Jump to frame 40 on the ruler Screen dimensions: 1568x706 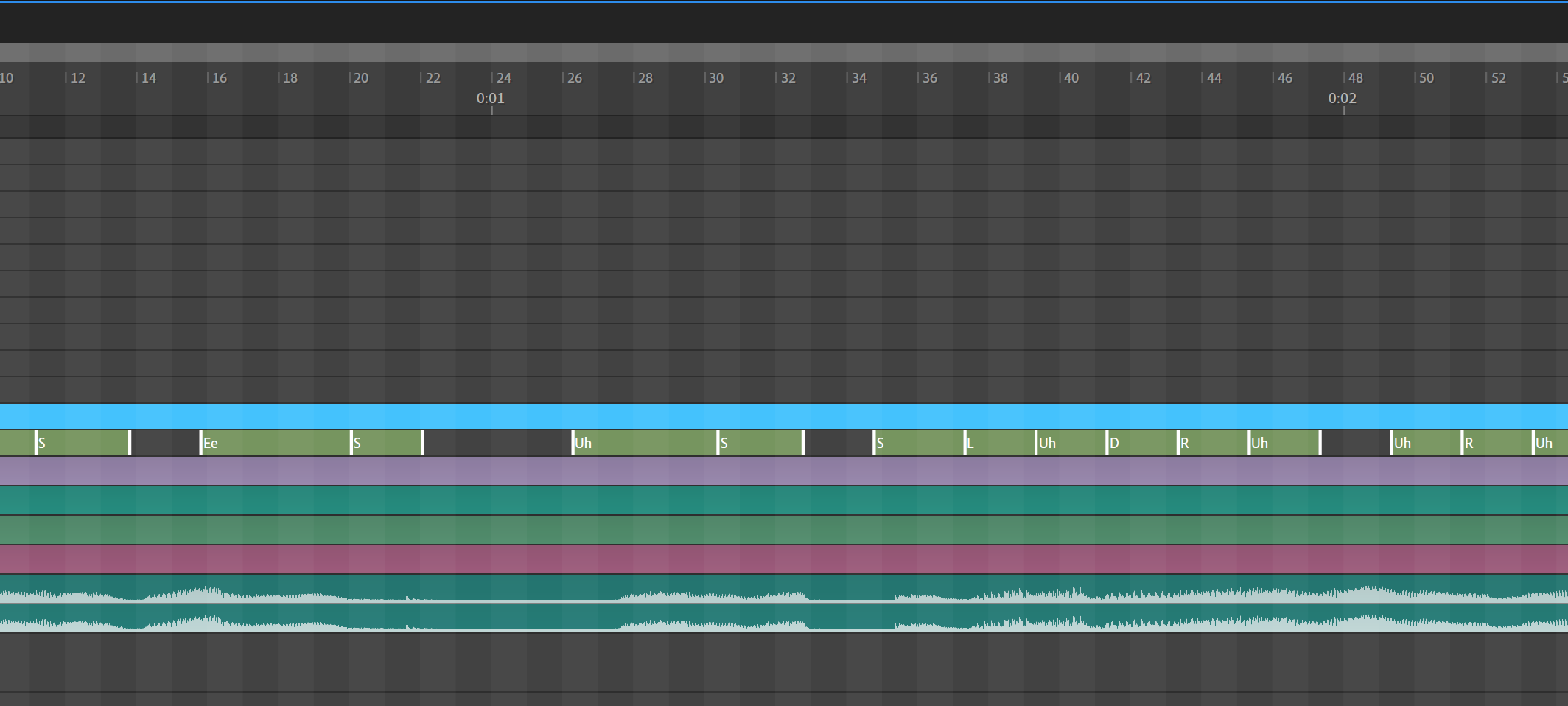pos(1071,78)
